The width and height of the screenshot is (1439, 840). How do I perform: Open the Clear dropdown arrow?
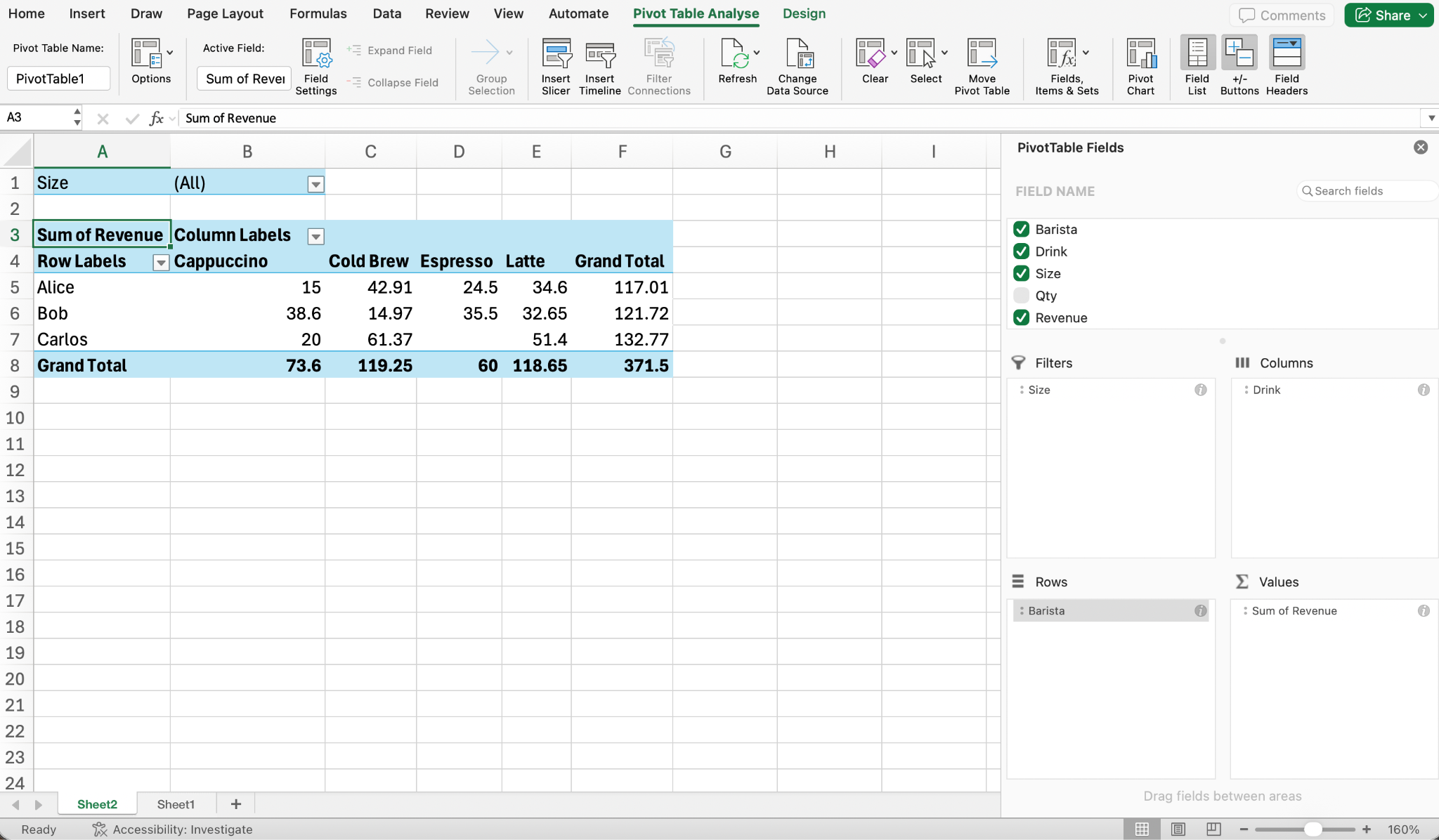tap(894, 53)
